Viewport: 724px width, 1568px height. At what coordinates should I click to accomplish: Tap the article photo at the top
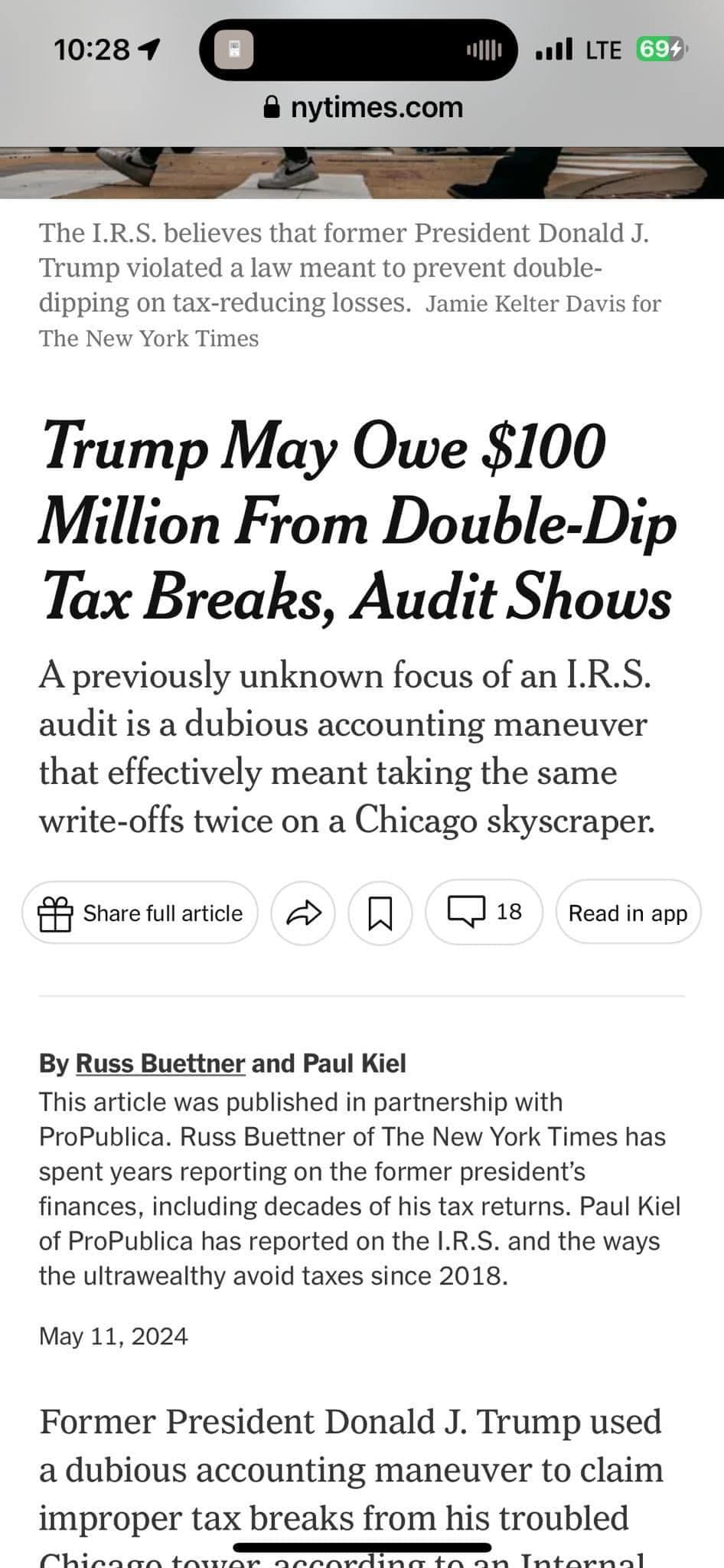click(362, 172)
